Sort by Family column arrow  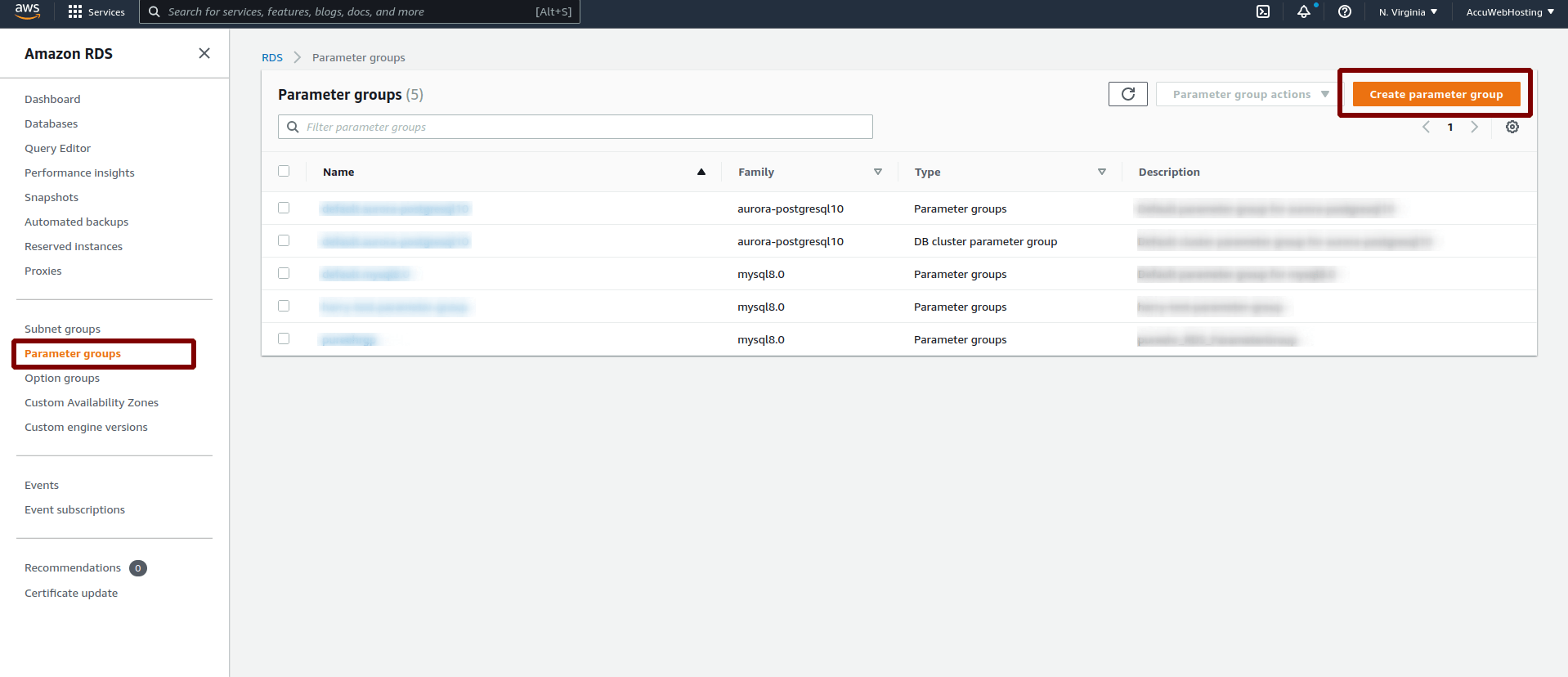click(x=878, y=172)
